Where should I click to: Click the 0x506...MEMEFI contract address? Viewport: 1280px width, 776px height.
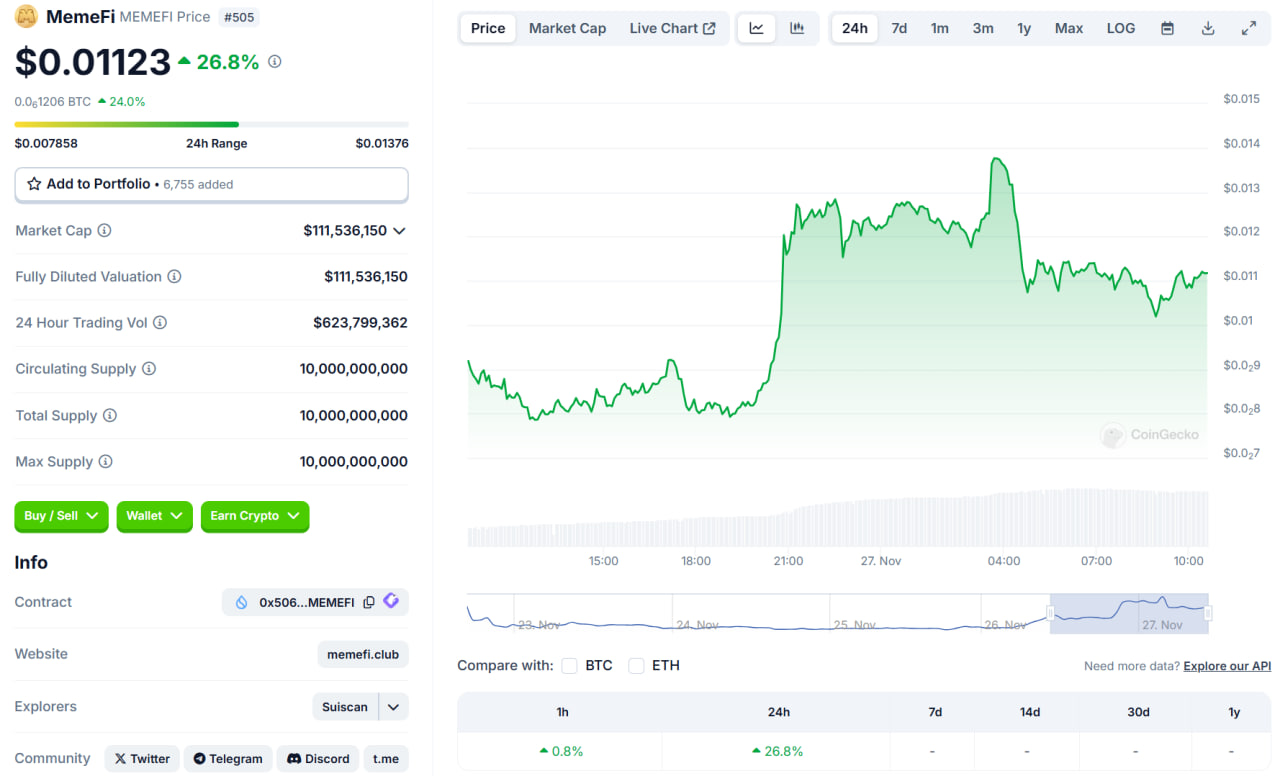click(x=306, y=602)
